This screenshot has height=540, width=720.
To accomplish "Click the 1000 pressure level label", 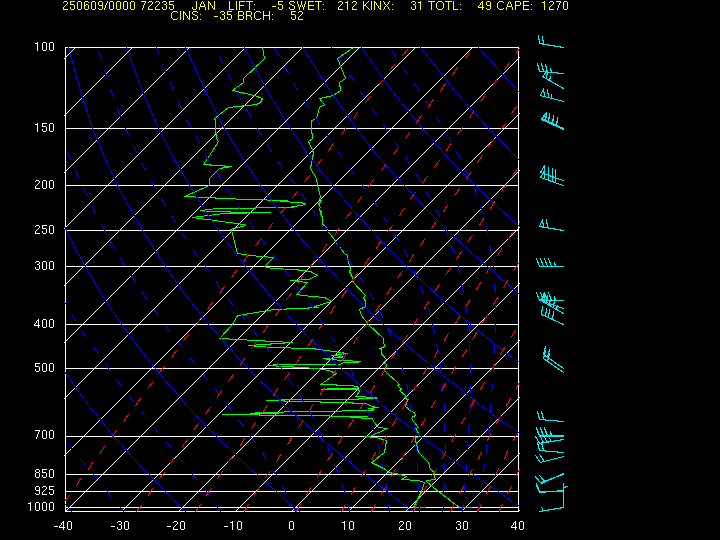I will [41, 507].
